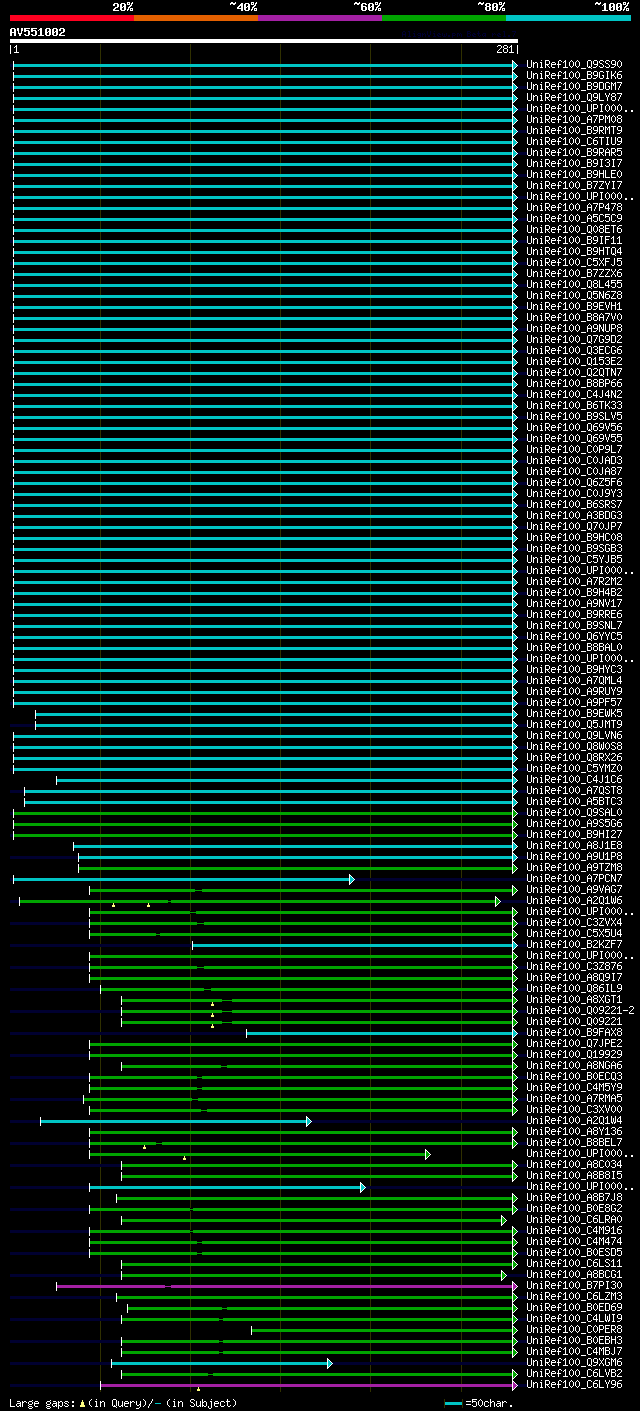Click the cyan alignment bar for A7PCN7
The height and width of the screenshot is (1411, 640).
183,879
